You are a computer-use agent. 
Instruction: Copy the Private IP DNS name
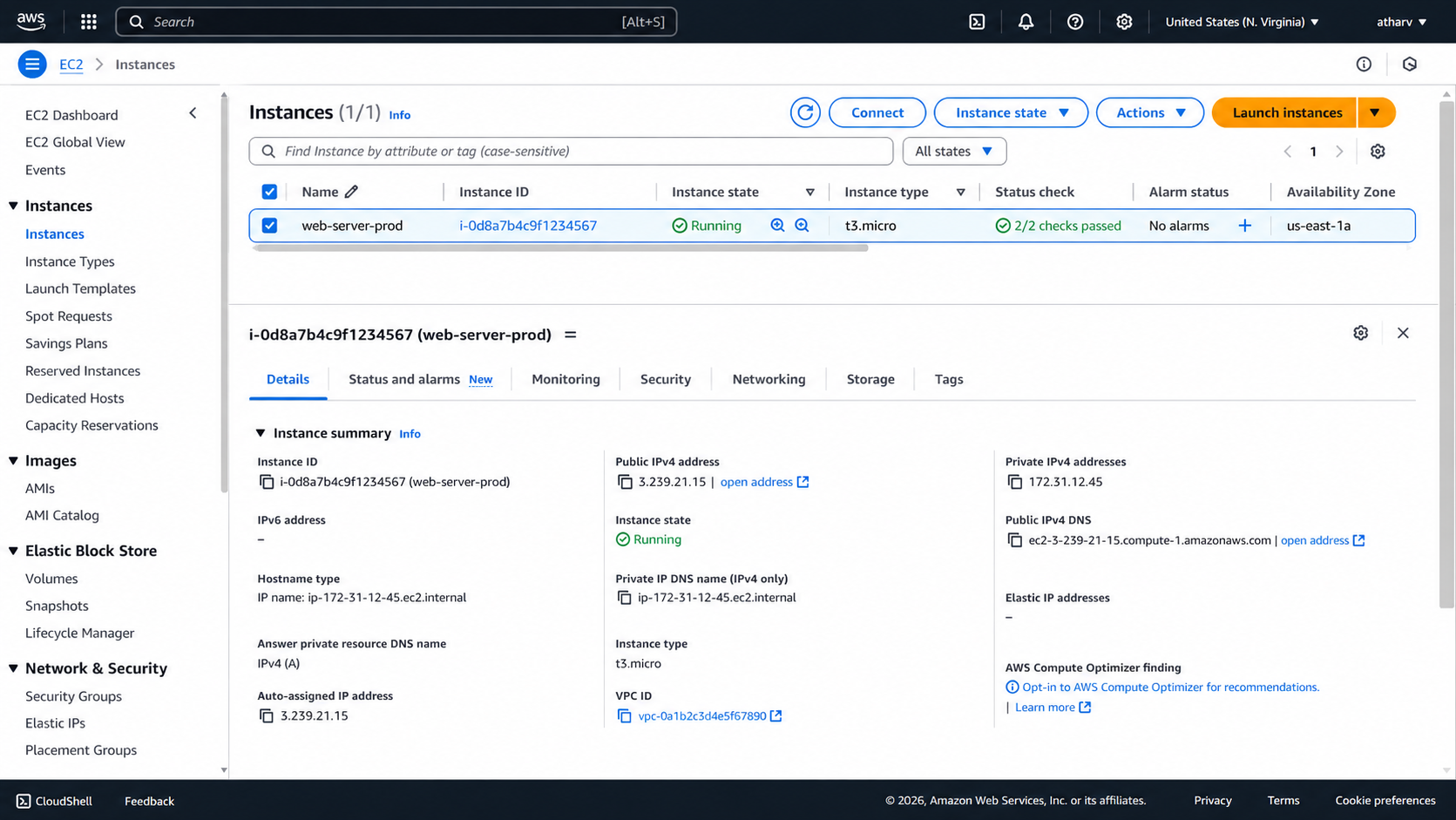[x=624, y=598]
